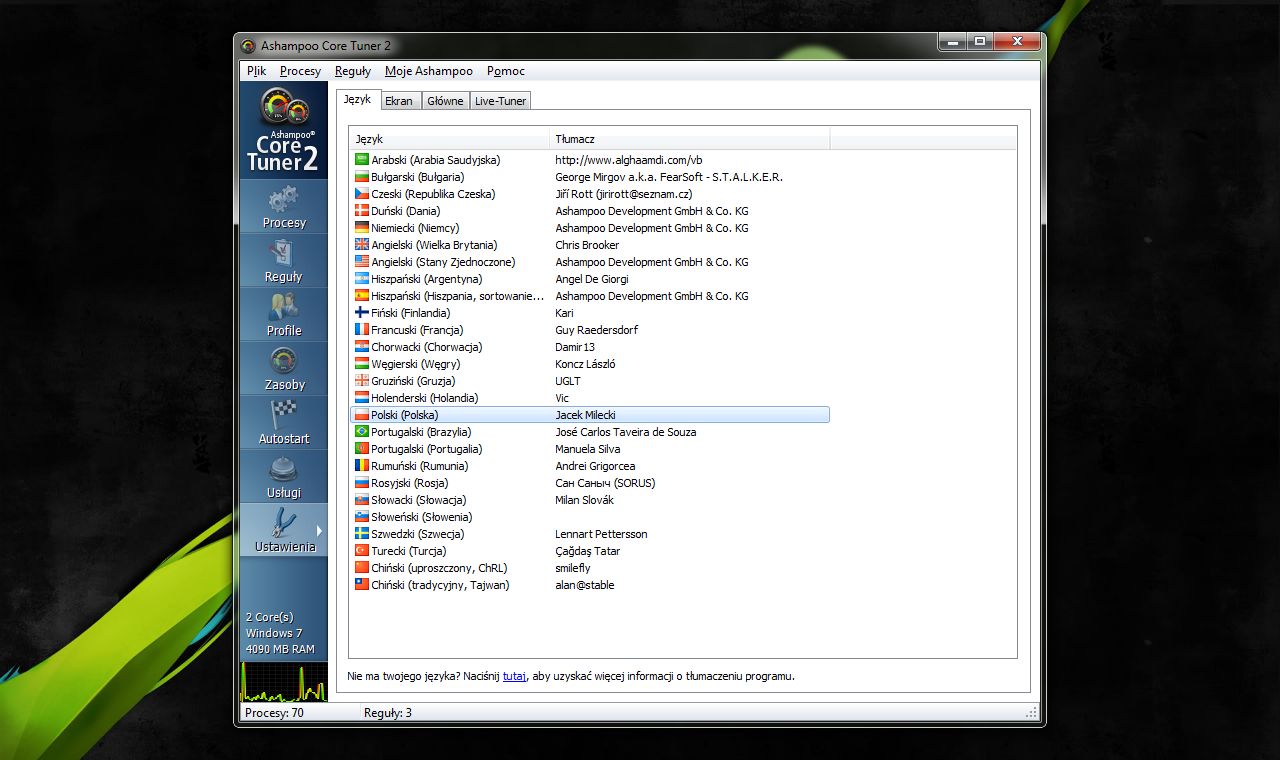Select Holenderski (Holandia) language
This screenshot has height=760, width=1280.
point(590,398)
